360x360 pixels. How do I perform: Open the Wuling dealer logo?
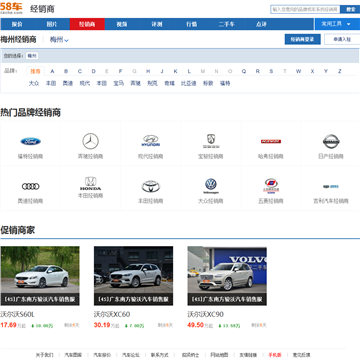[x=271, y=186]
